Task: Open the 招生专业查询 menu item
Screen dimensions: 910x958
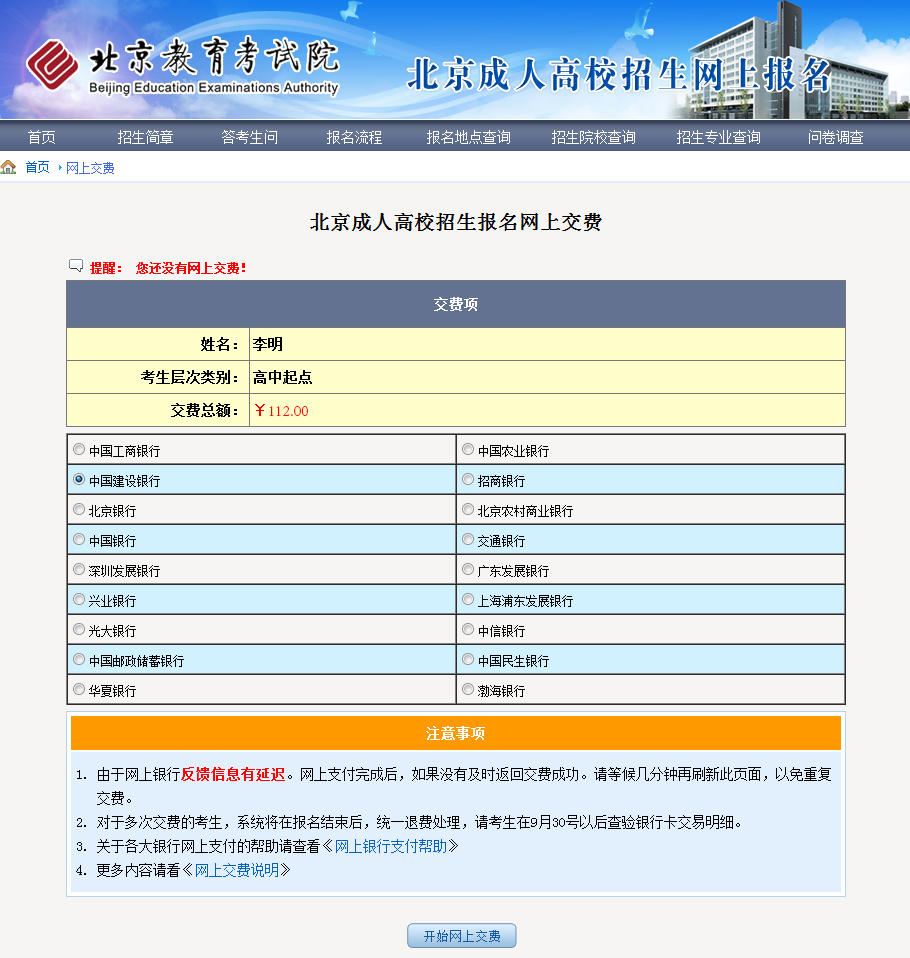Action: (718, 137)
